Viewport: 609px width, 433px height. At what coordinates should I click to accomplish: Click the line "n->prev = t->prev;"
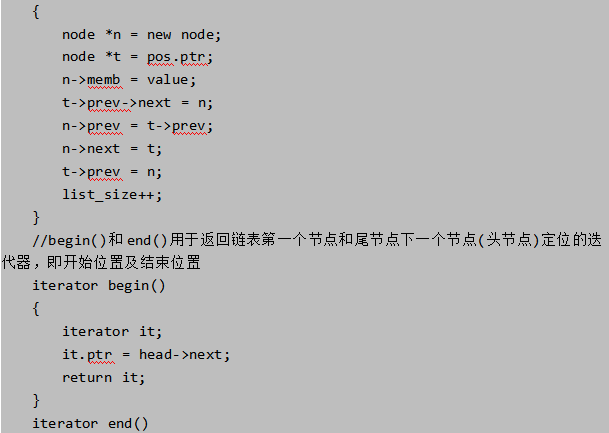137,126
